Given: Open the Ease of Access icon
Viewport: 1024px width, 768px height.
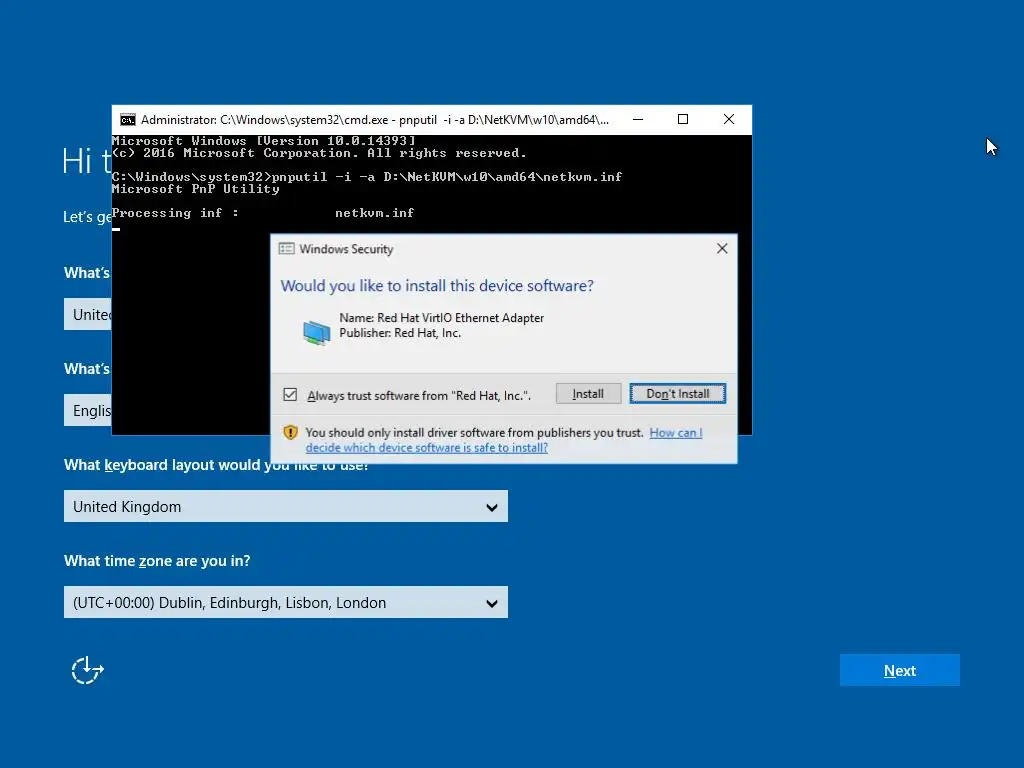Looking at the screenshot, I should point(88,670).
